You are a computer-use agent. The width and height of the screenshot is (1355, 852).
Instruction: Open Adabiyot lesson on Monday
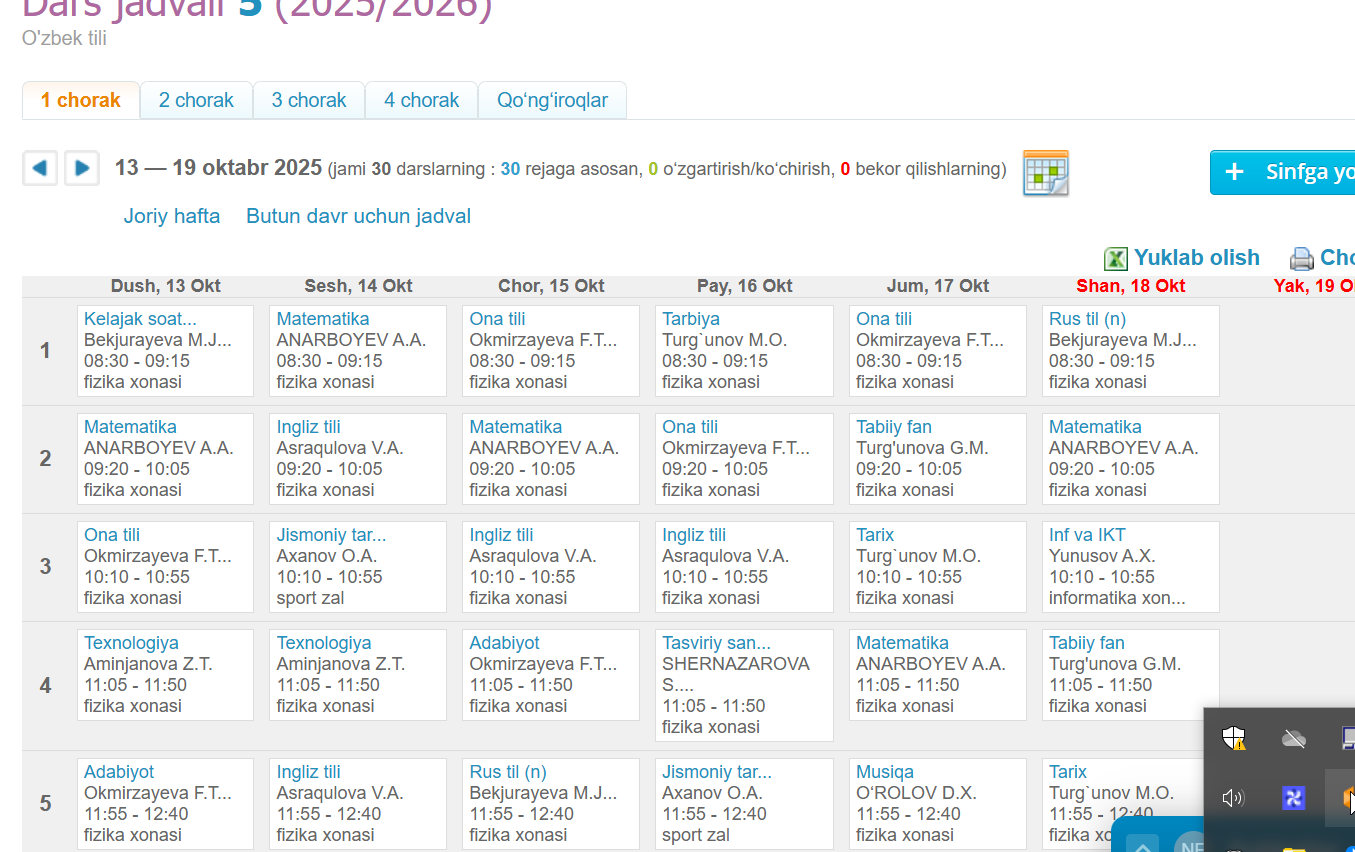click(x=119, y=772)
